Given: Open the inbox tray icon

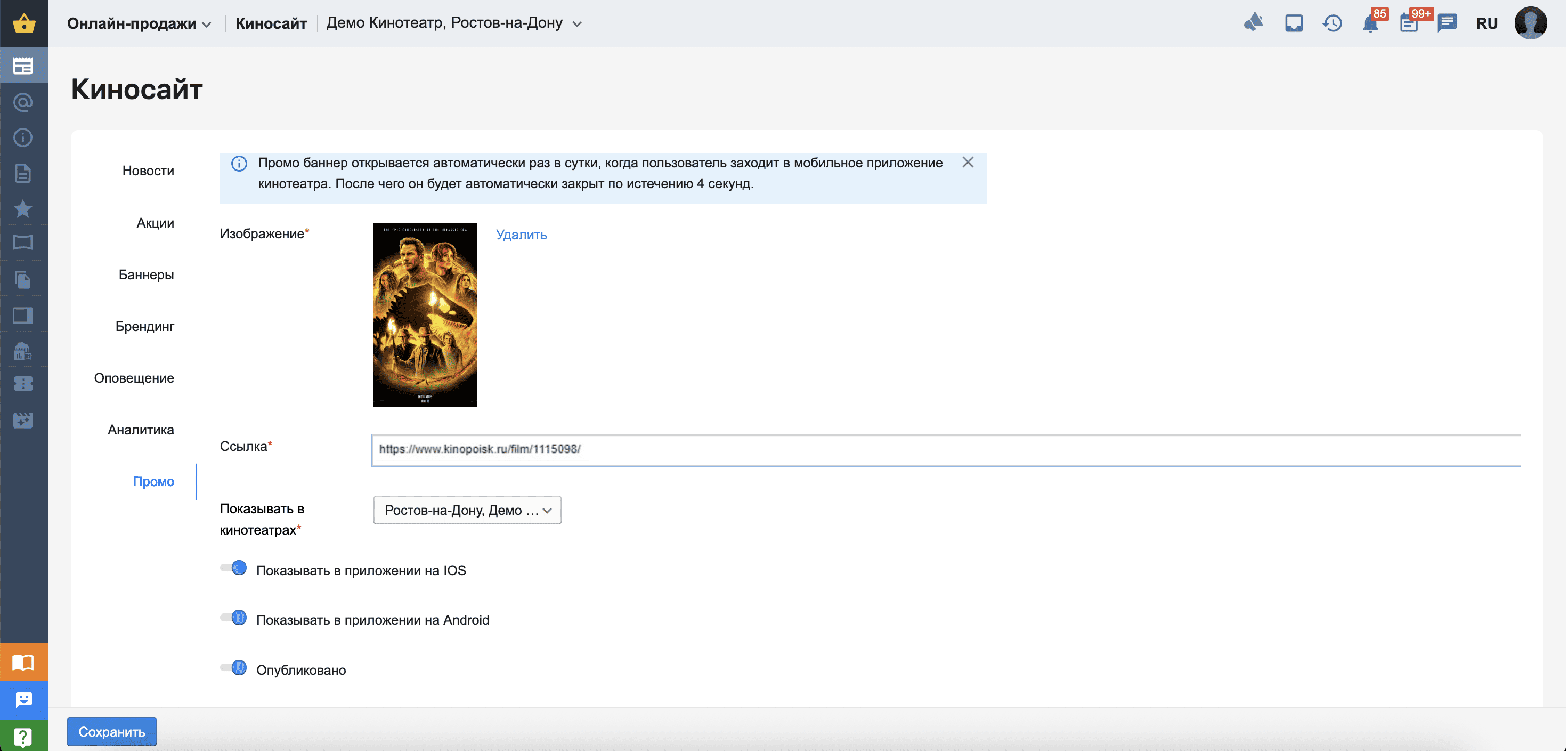Looking at the screenshot, I should 1294,23.
